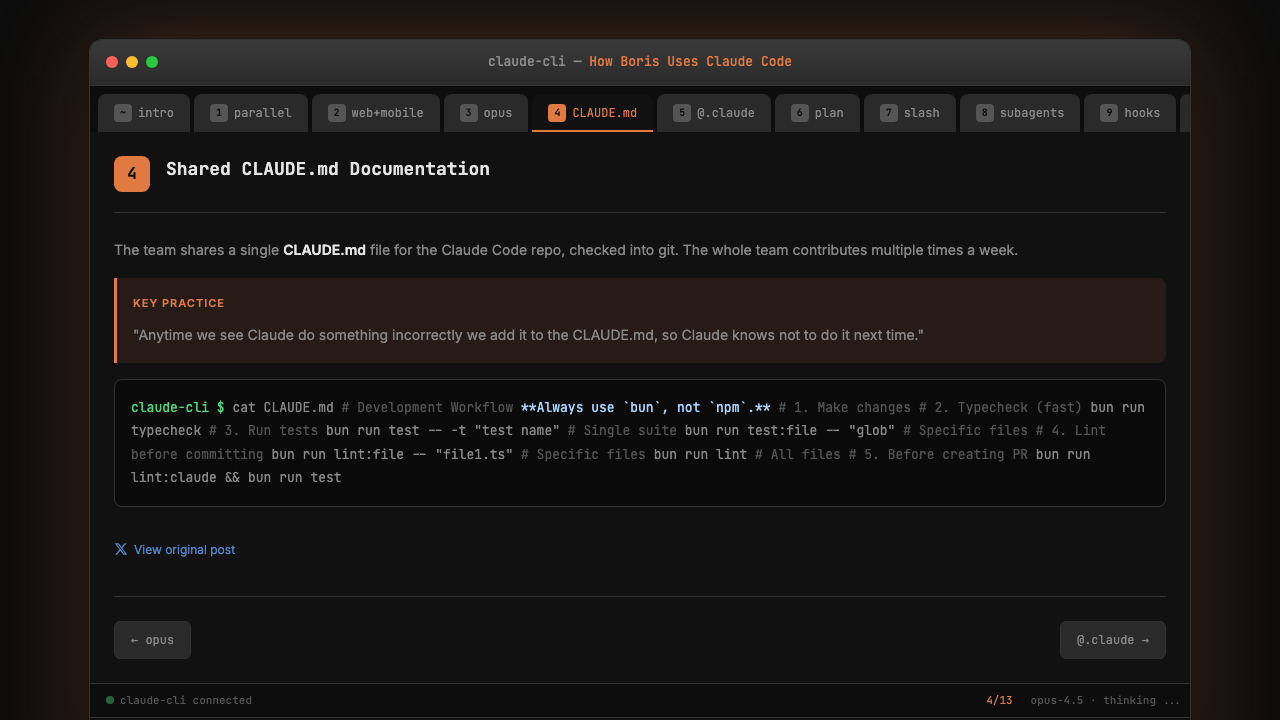Click the opus-4.5 thinking status text

[x=1105, y=700]
